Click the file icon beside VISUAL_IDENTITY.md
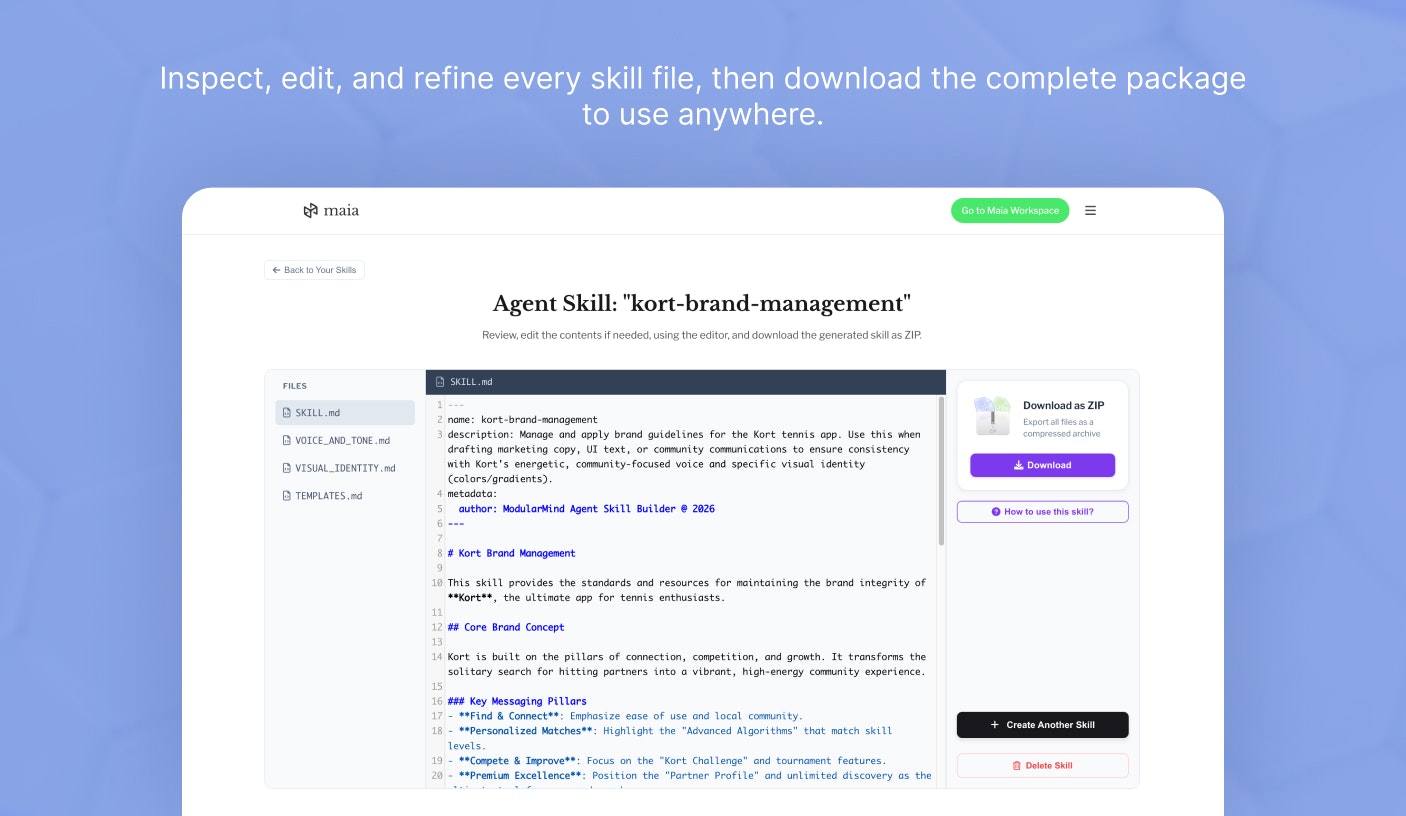The width and height of the screenshot is (1406, 816). tap(287, 468)
